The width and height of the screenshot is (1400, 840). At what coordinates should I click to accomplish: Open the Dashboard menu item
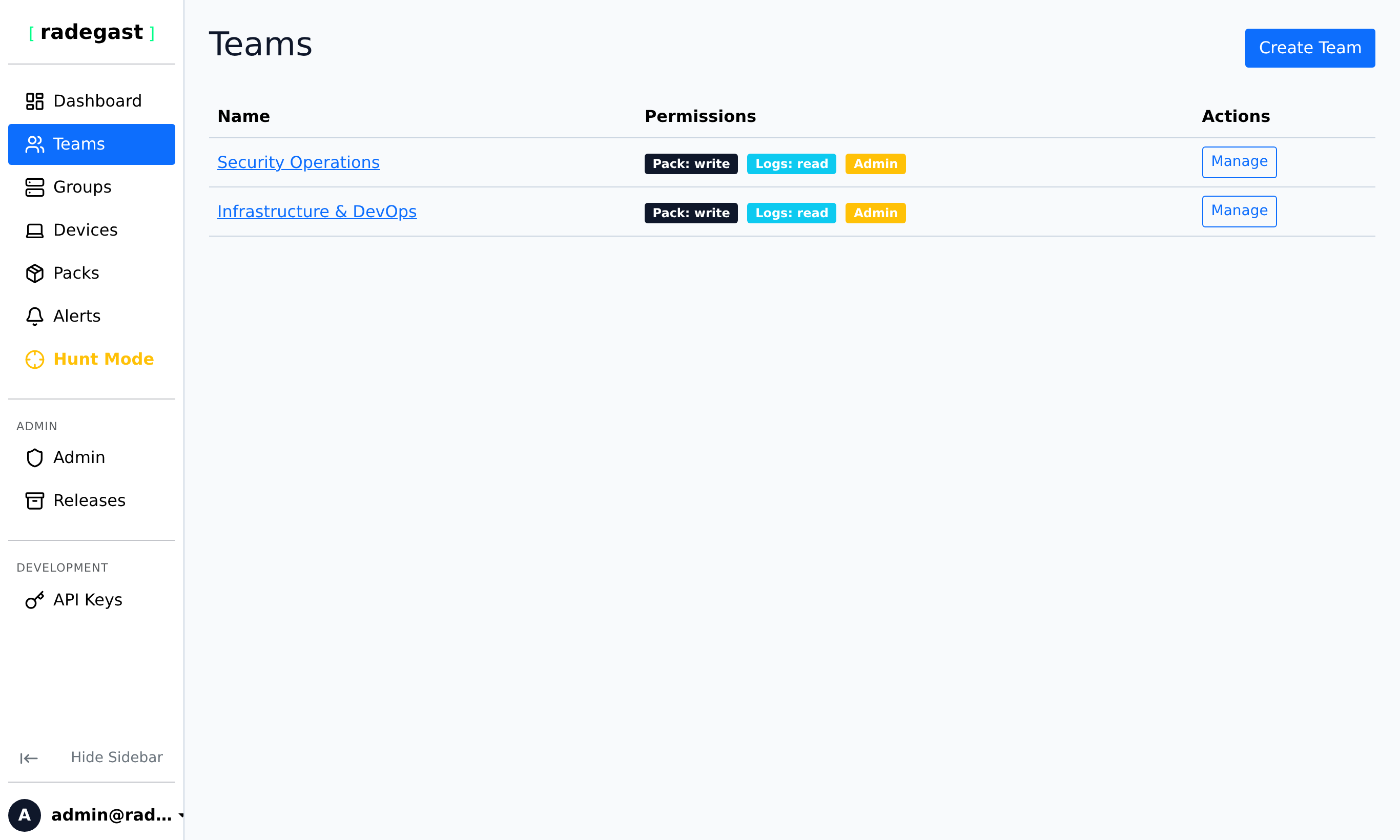pyautogui.click(x=92, y=101)
